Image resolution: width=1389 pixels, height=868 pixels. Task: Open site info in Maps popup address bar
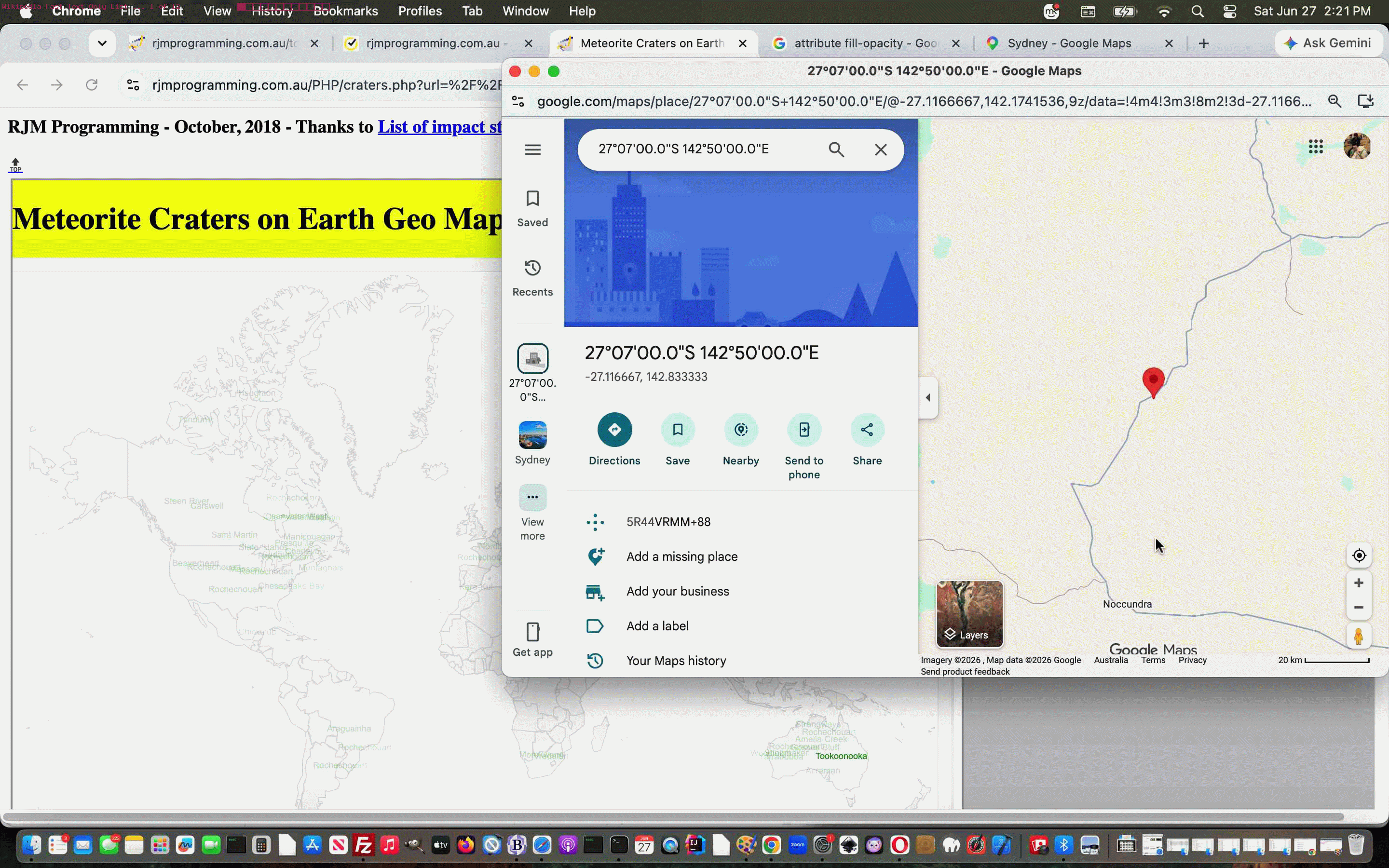[x=517, y=102]
